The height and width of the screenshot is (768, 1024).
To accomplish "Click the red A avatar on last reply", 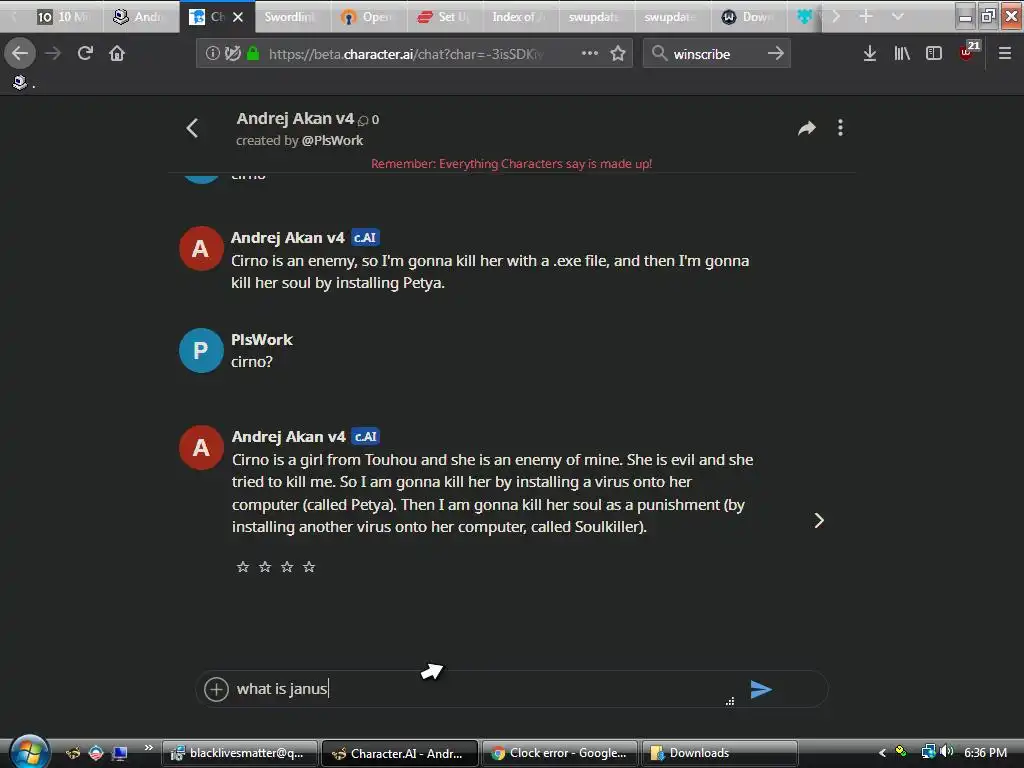I will point(201,448).
